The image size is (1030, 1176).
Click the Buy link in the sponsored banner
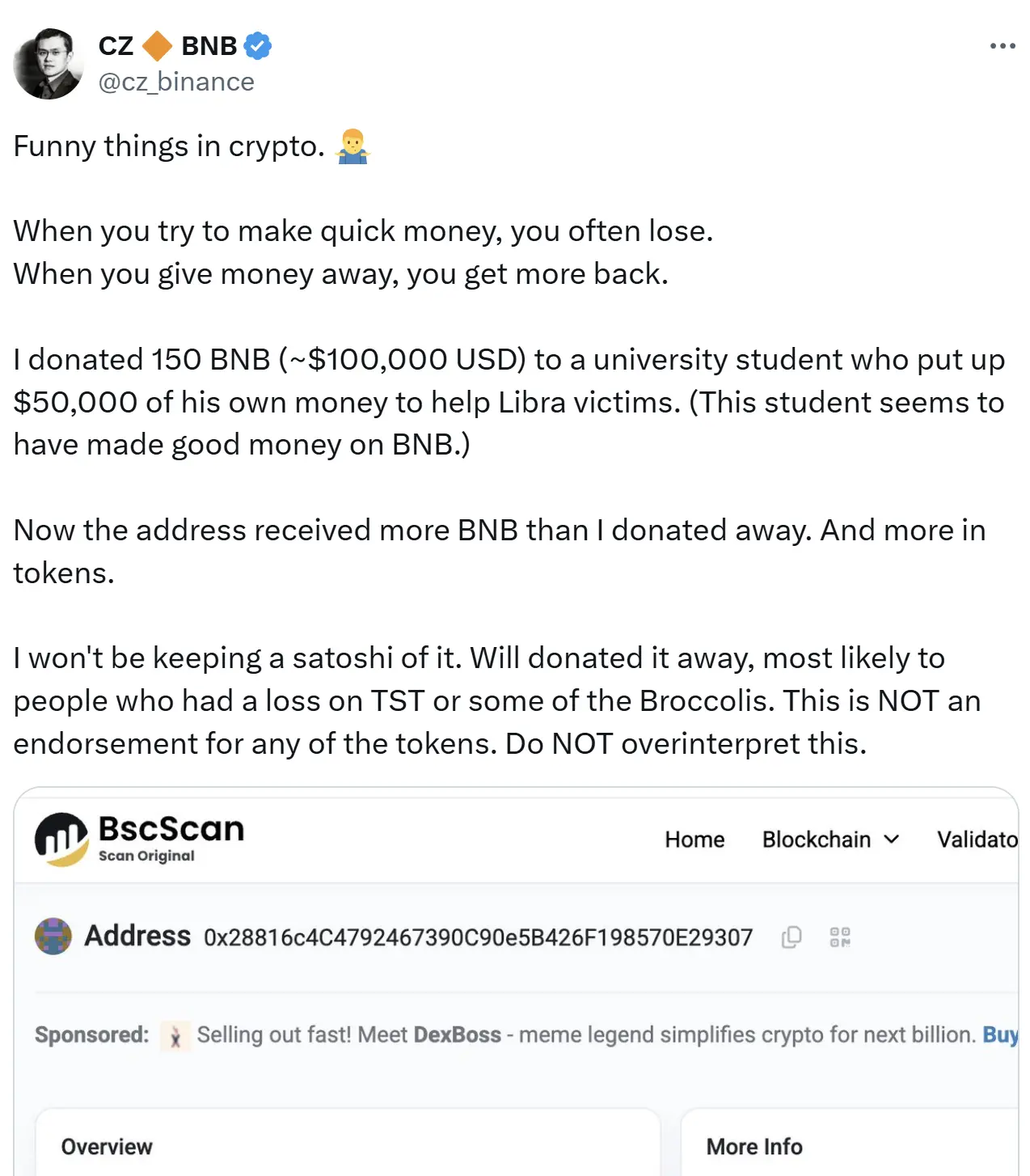pos(1000,1035)
